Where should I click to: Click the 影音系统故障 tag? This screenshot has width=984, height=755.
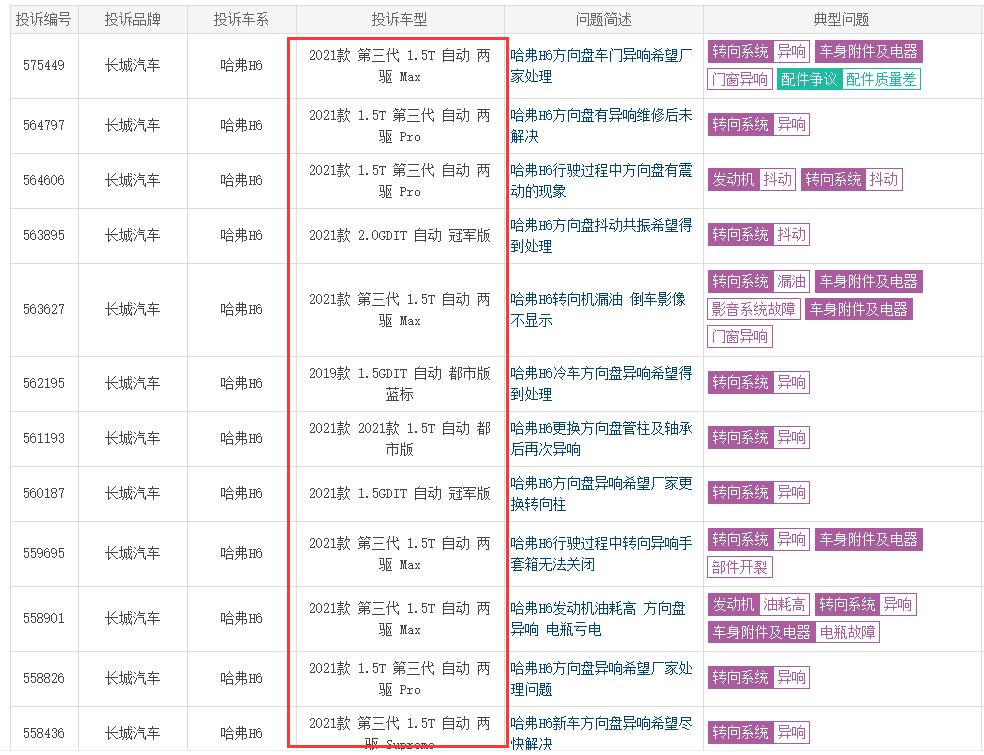pos(754,309)
